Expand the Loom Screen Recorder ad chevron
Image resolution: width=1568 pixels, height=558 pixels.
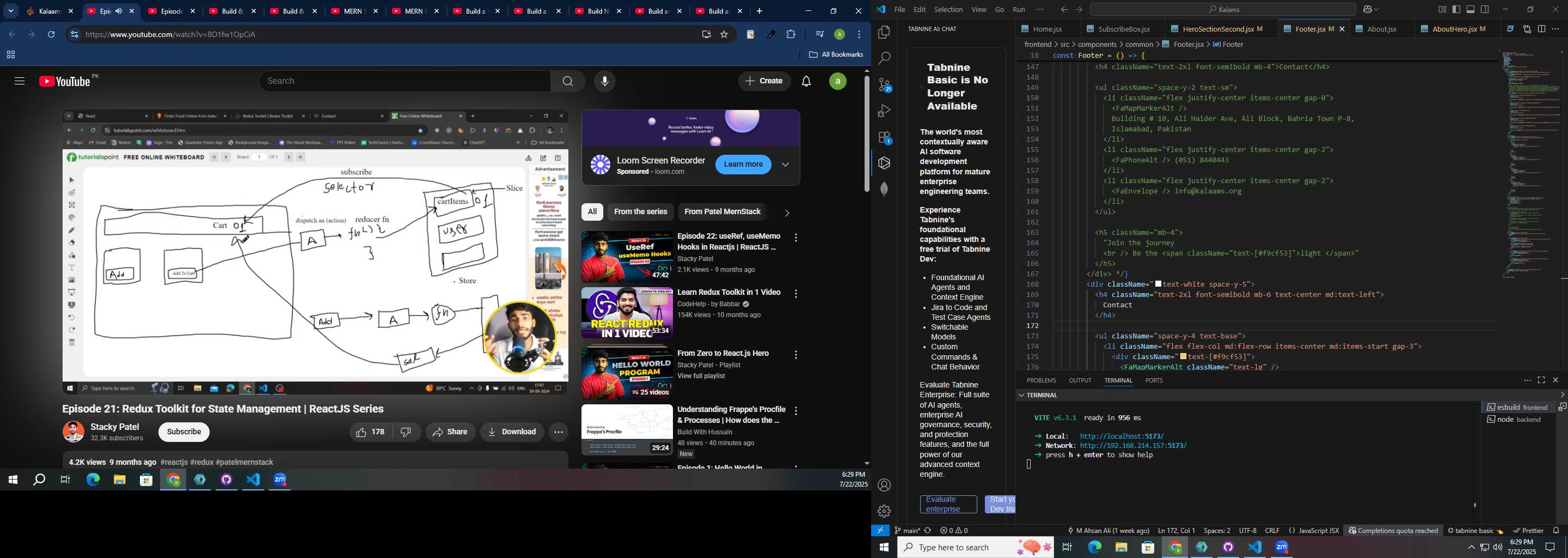click(x=785, y=165)
